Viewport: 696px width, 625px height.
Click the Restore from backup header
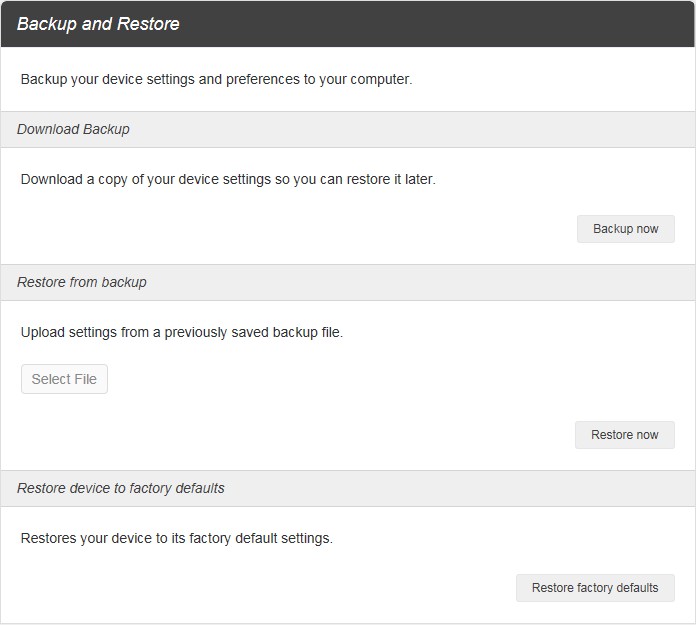pyautogui.click(x=82, y=282)
